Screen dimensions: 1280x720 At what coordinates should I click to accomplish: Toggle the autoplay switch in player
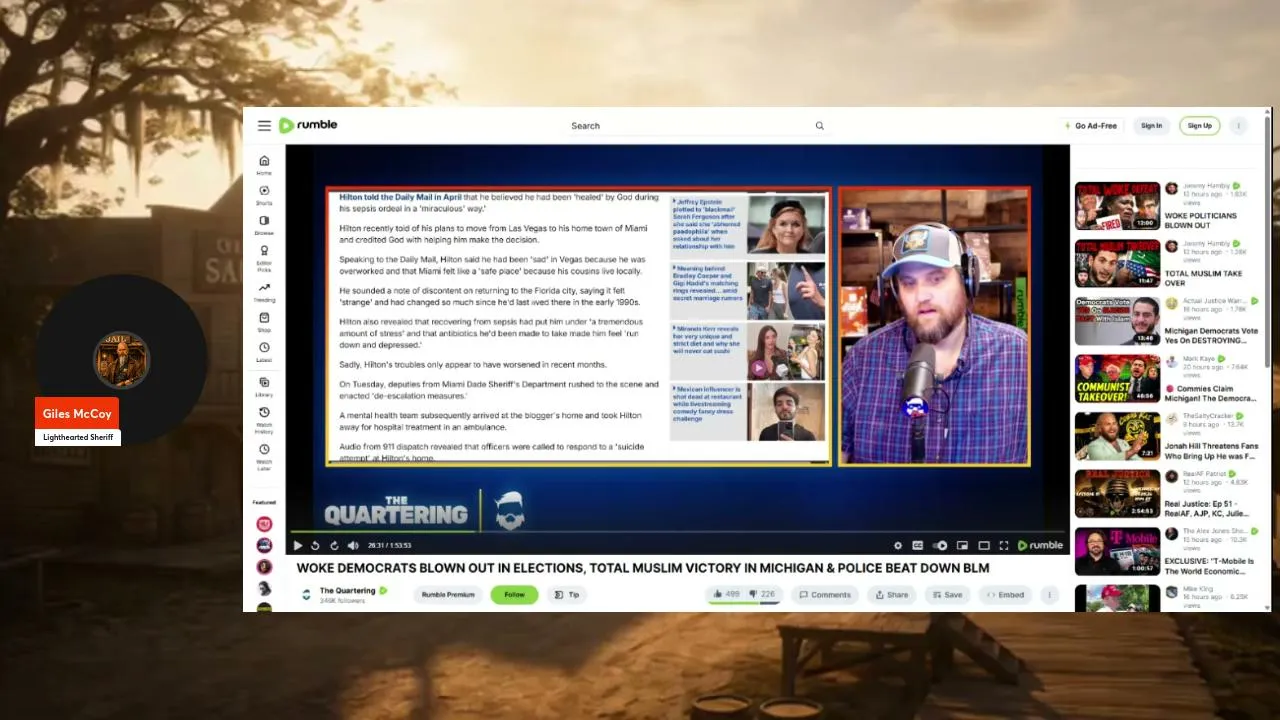(x=940, y=545)
